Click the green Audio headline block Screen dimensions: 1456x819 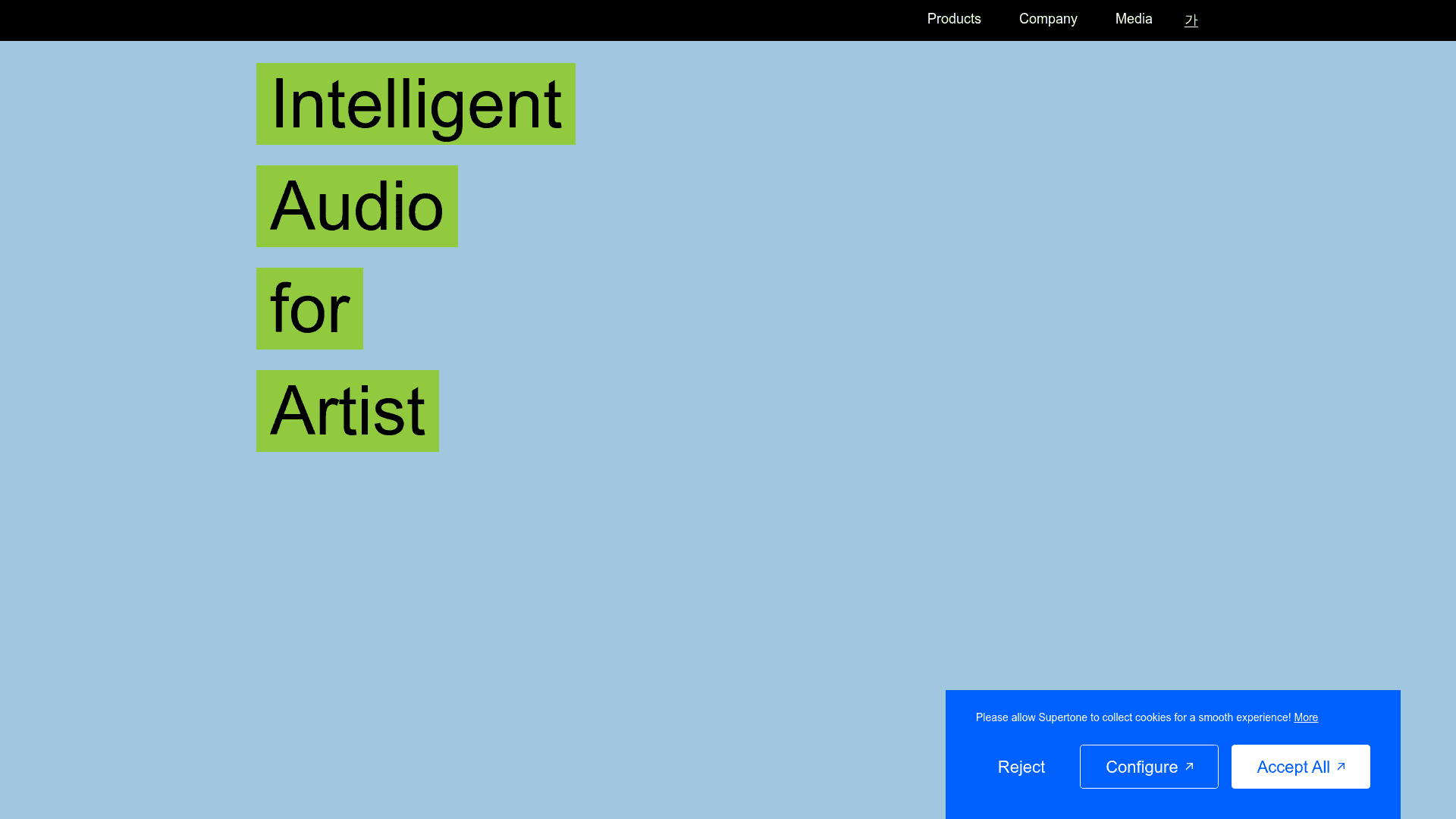click(x=356, y=206)
